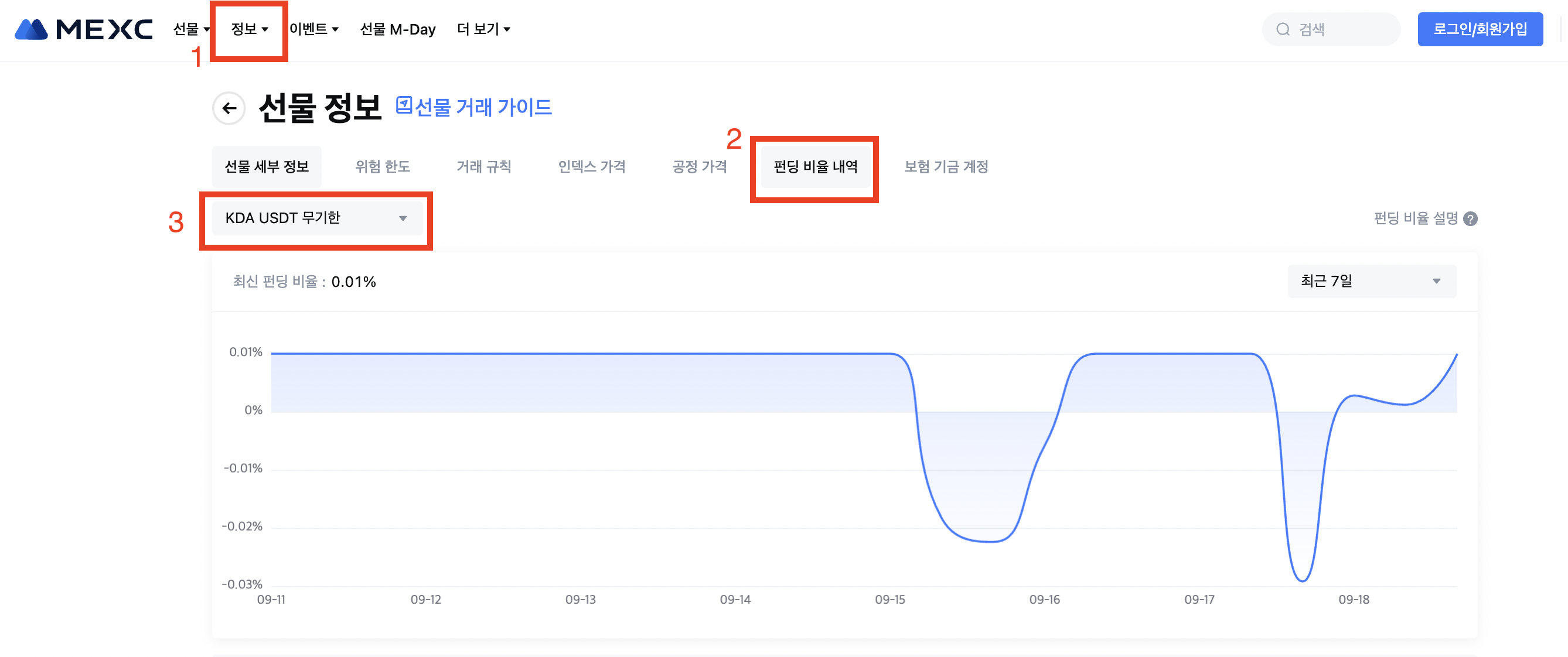The height and width of the screenshot is (657, 1568).
Task: Click the futures trading guide icon
Action: [x=404, y=106]
